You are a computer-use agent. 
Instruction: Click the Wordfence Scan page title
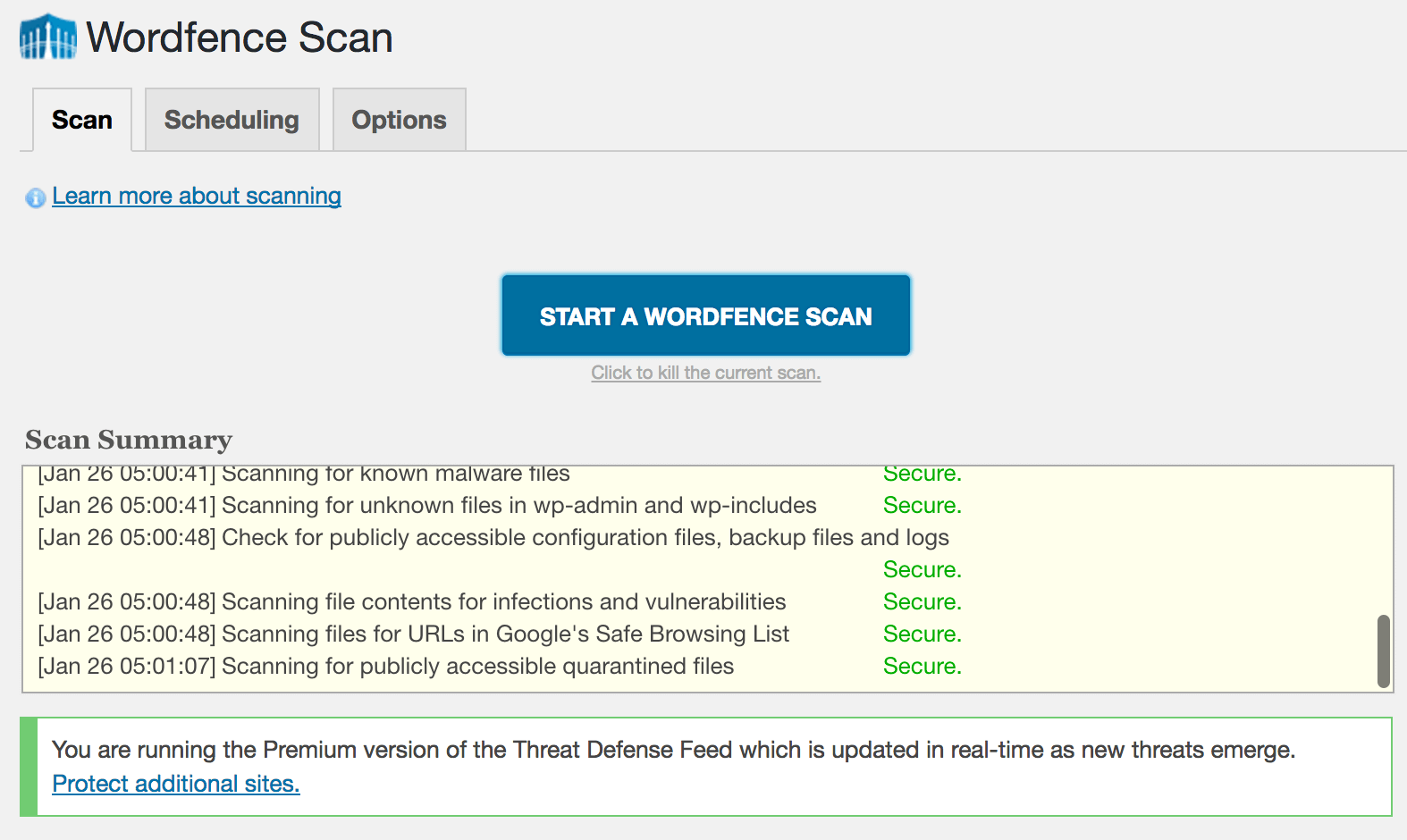[240, 38]
